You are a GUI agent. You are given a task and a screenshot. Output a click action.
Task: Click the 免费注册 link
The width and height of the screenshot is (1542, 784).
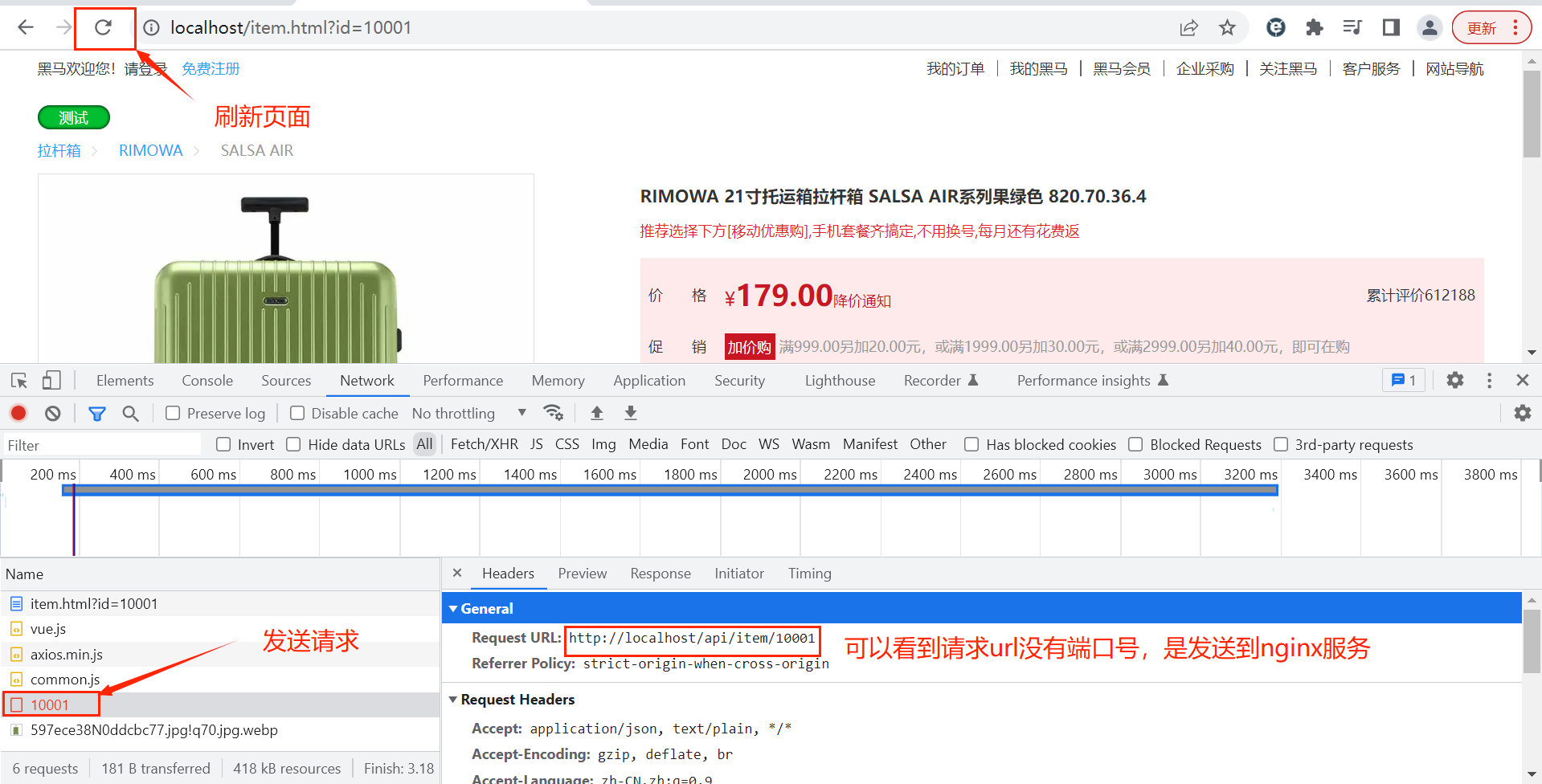(x=211, y=69)
